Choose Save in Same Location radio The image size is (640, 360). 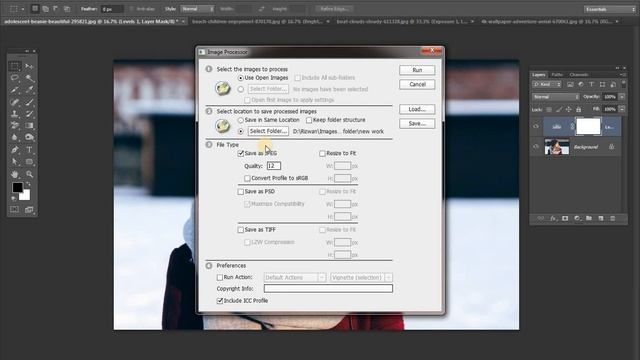pos(241,120)
